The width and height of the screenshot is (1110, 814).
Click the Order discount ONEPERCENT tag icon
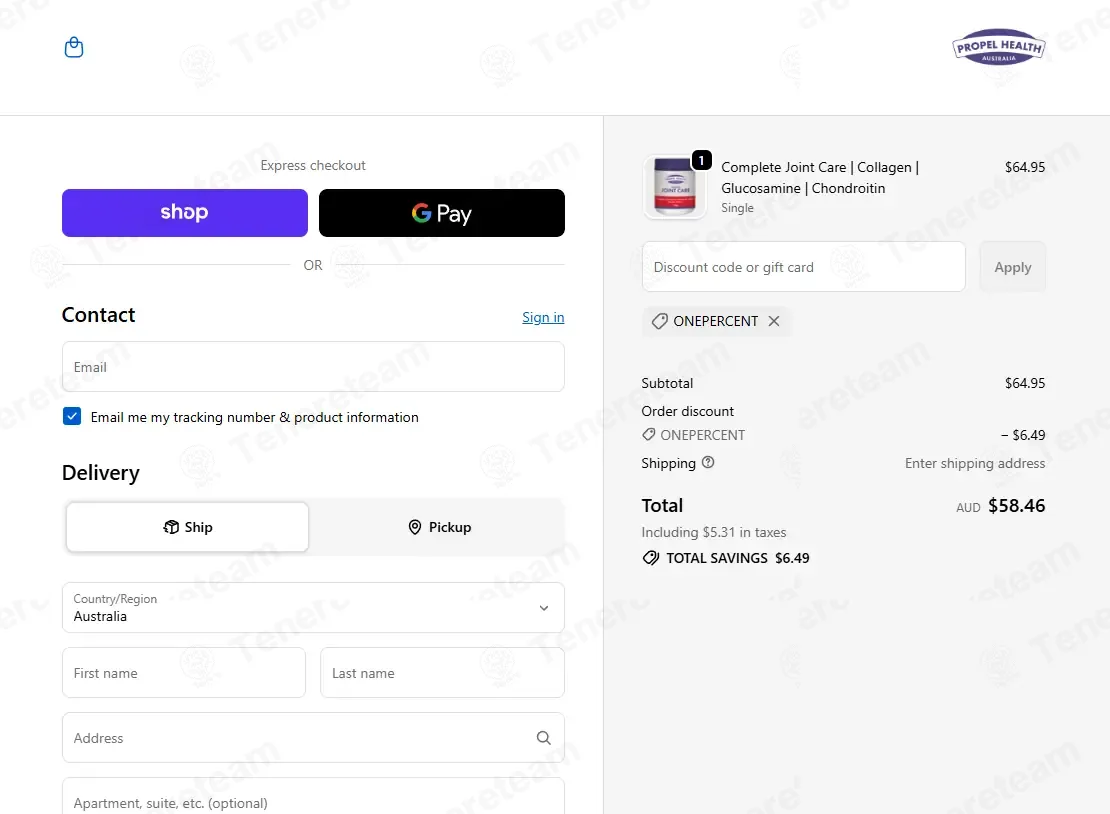pos(648,435)
